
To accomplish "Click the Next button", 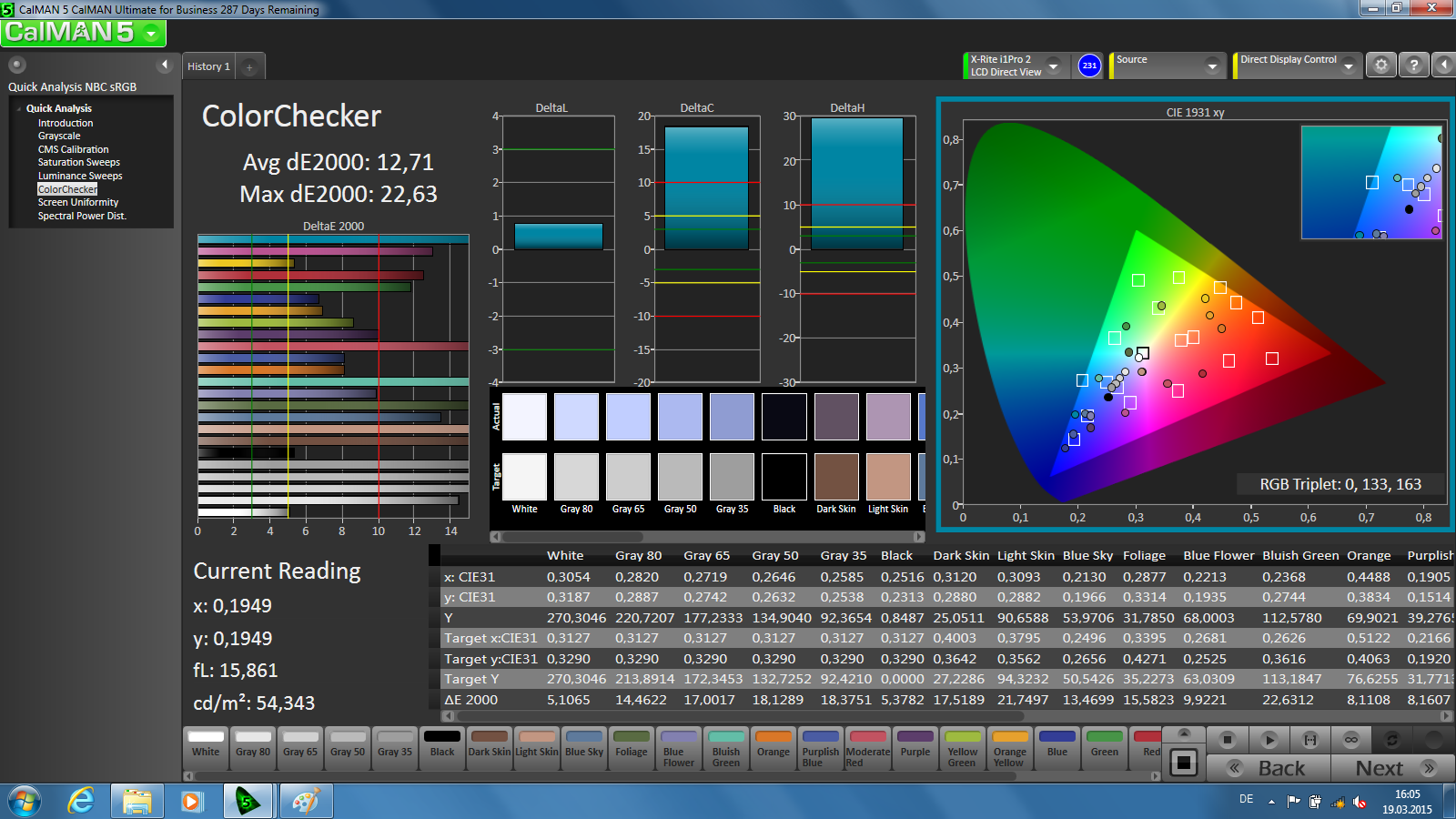I will click(x=1392, y=768).
